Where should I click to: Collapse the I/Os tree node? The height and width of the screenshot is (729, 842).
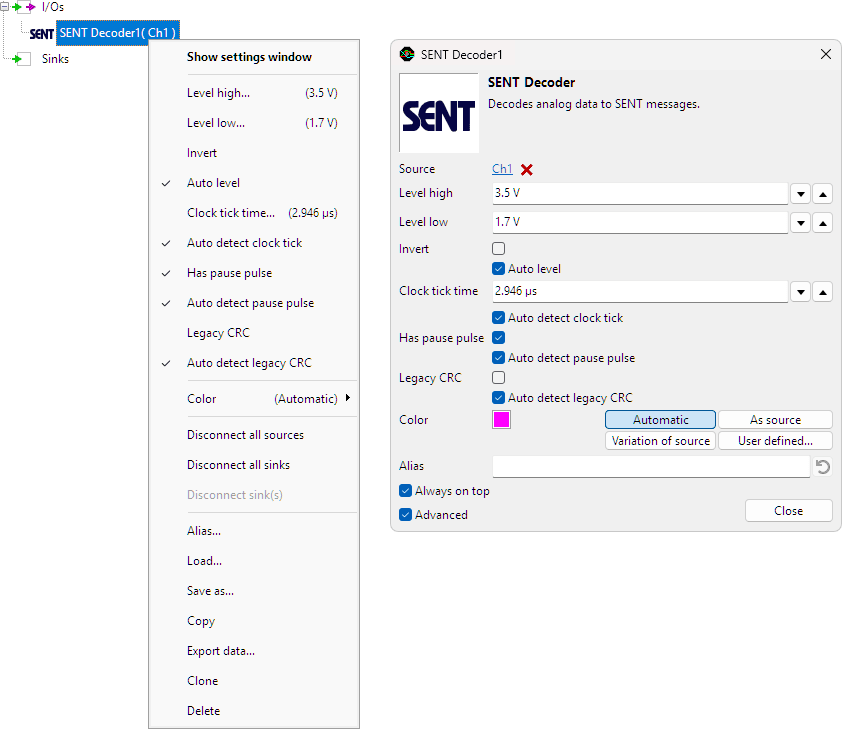click(4, 7)
